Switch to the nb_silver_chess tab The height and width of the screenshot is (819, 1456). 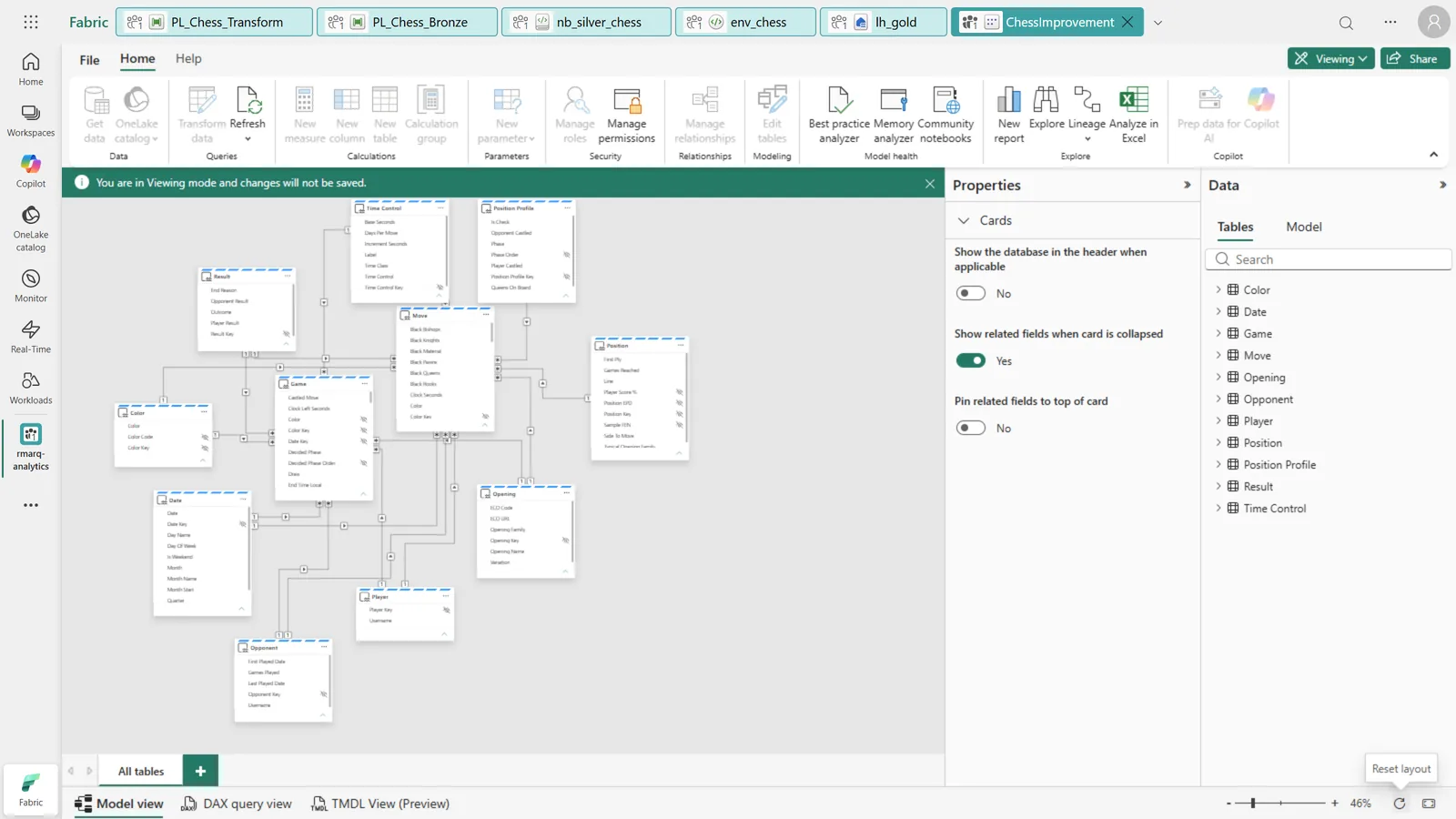586,22
